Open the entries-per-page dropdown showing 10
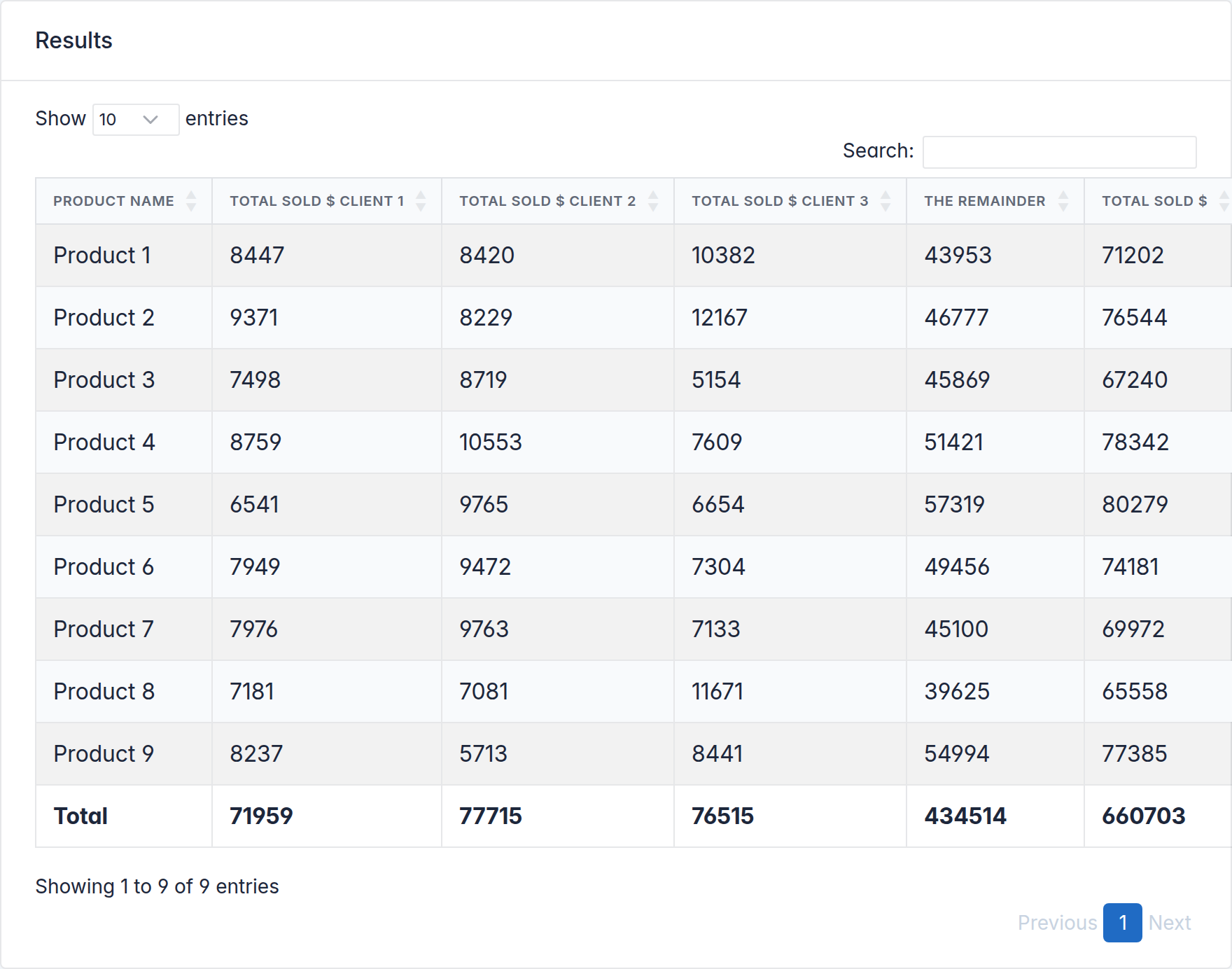 136,119
